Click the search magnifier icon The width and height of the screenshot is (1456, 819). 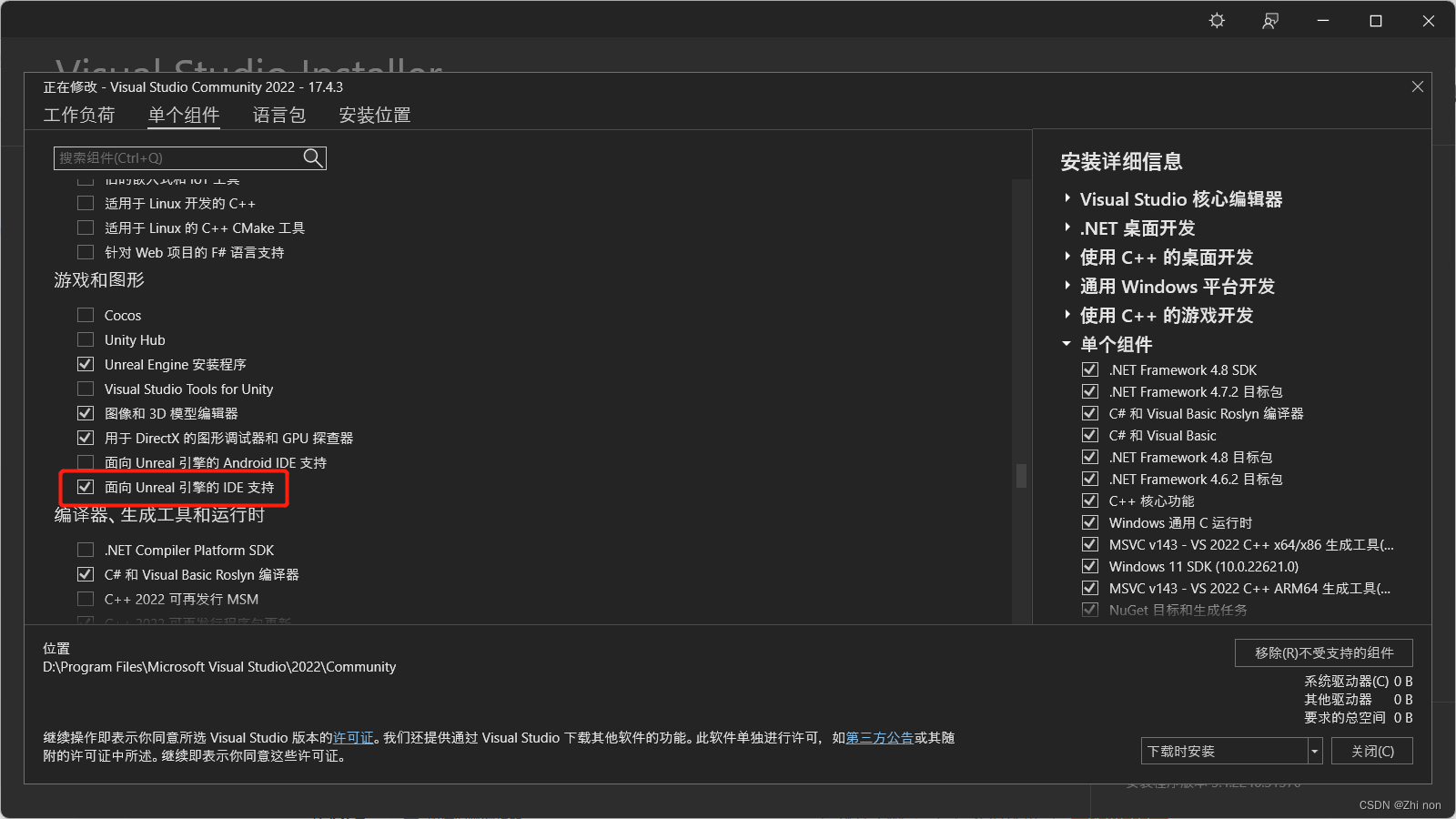[312, 157]
